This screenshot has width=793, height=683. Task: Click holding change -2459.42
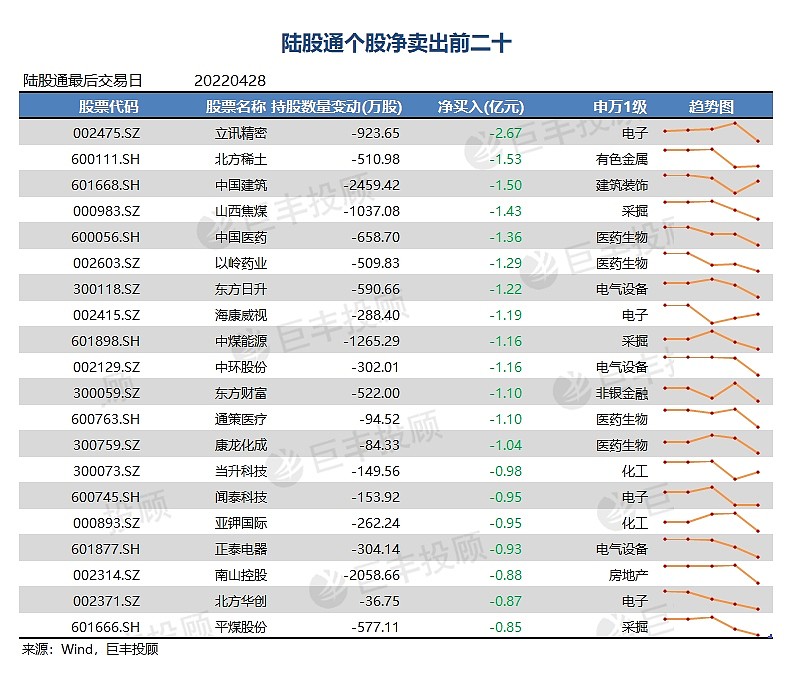(372, 185)
